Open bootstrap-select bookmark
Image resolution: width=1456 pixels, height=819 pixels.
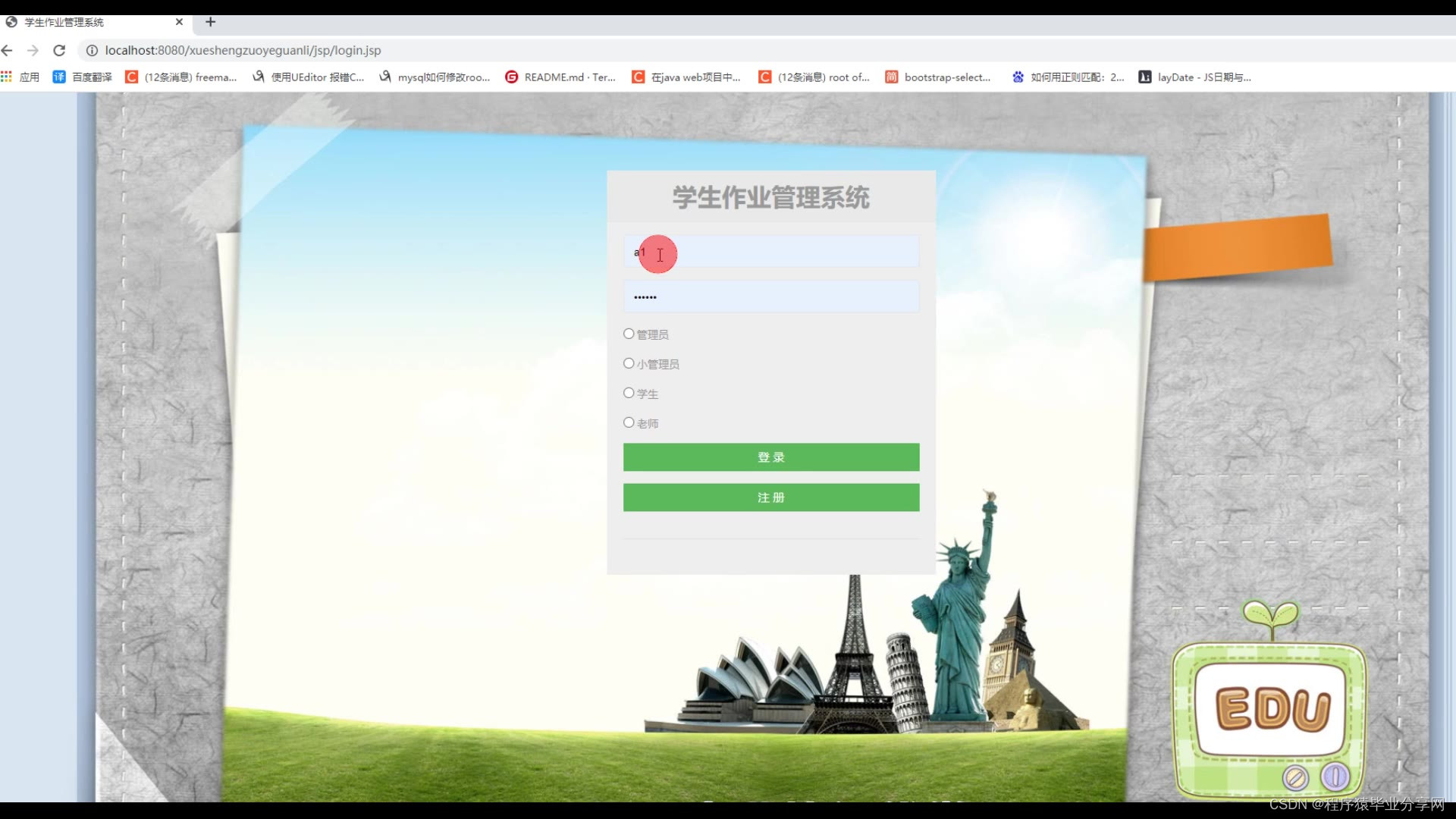tap(938, 77)
